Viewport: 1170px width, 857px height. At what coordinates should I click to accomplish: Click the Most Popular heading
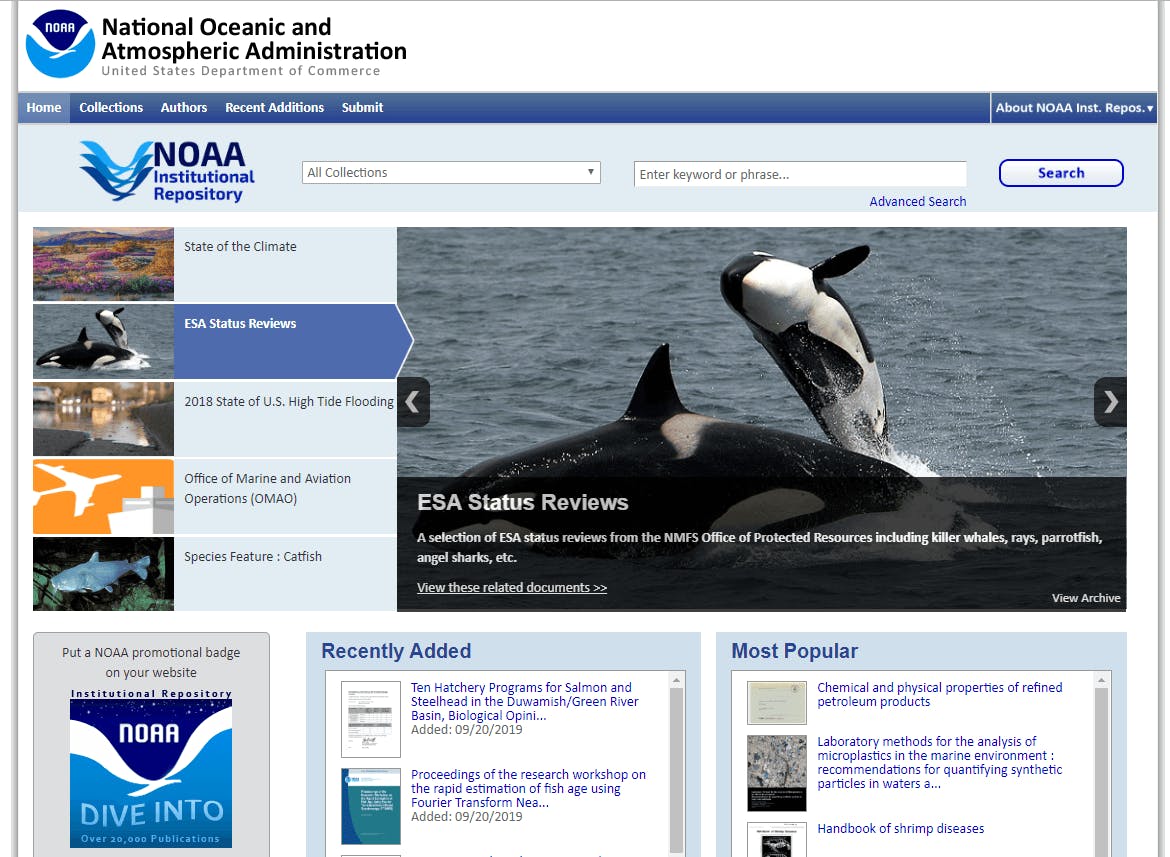(x=795, y=651)
